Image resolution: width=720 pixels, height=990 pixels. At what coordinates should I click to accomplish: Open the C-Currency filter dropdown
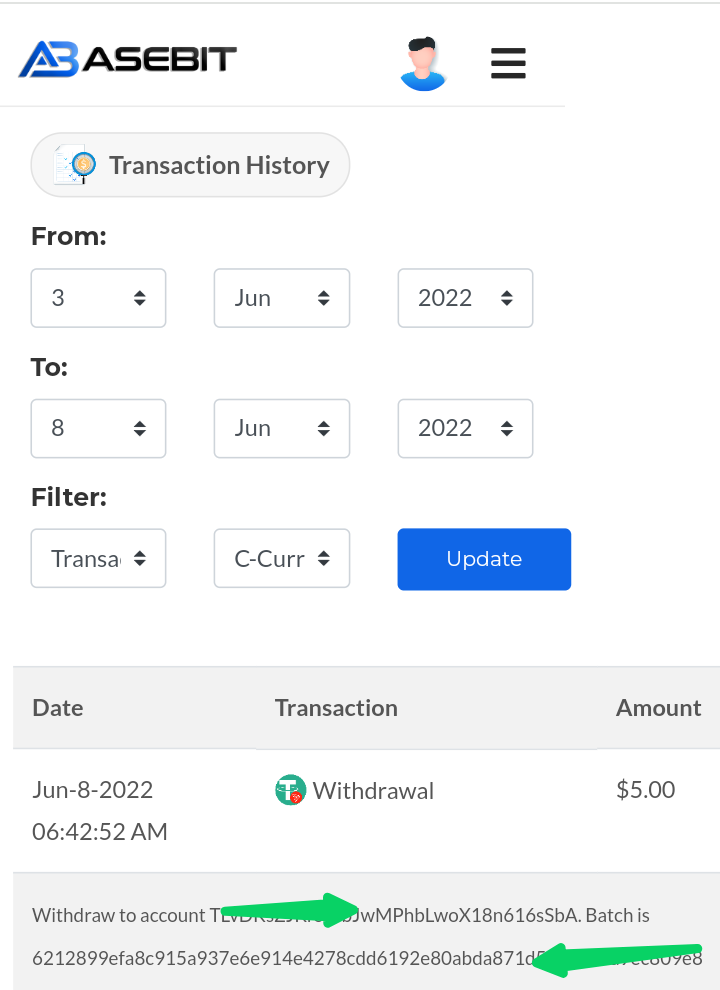click(282, 558)
